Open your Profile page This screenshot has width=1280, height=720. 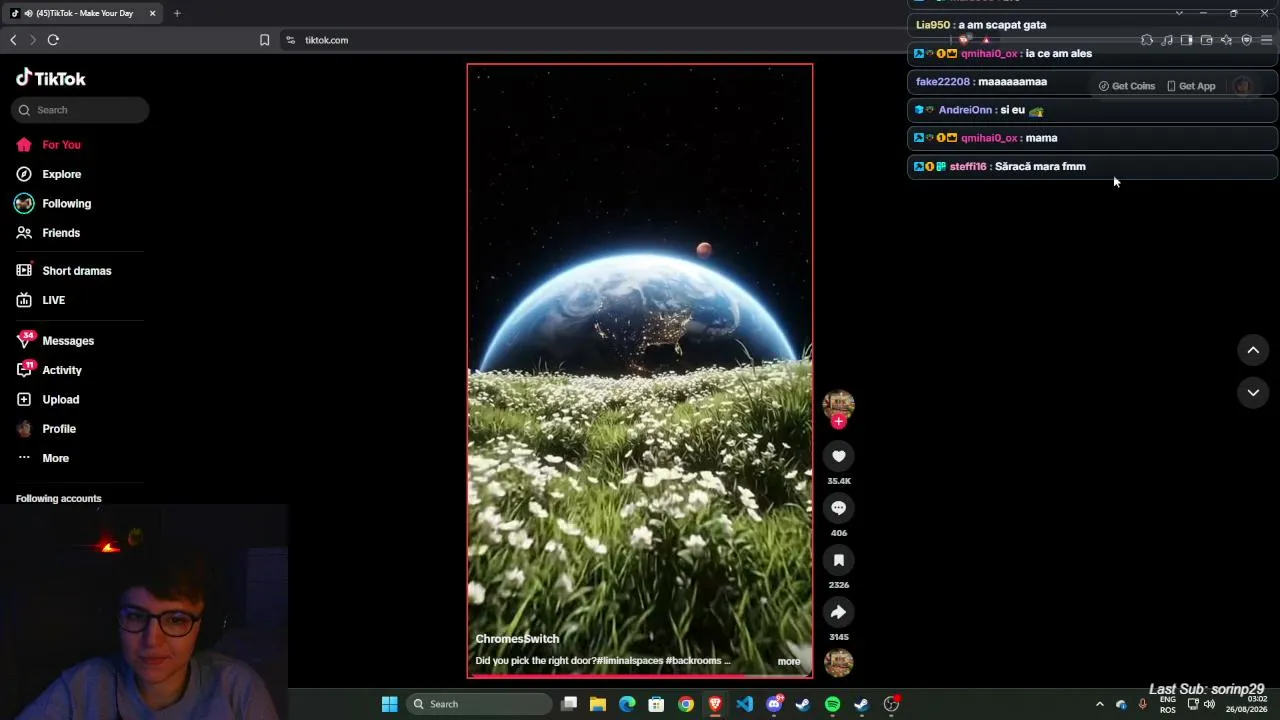tap(46, 429)
